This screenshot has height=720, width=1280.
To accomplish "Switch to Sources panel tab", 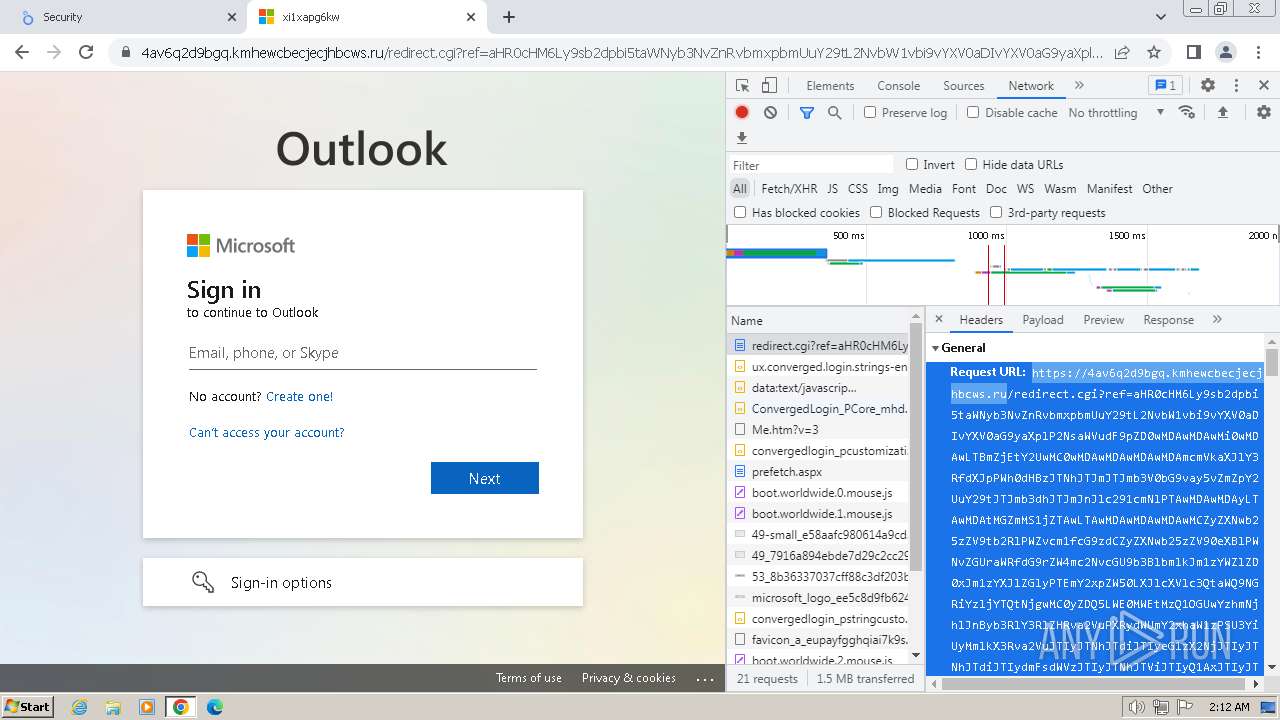I will click(964, 86).
